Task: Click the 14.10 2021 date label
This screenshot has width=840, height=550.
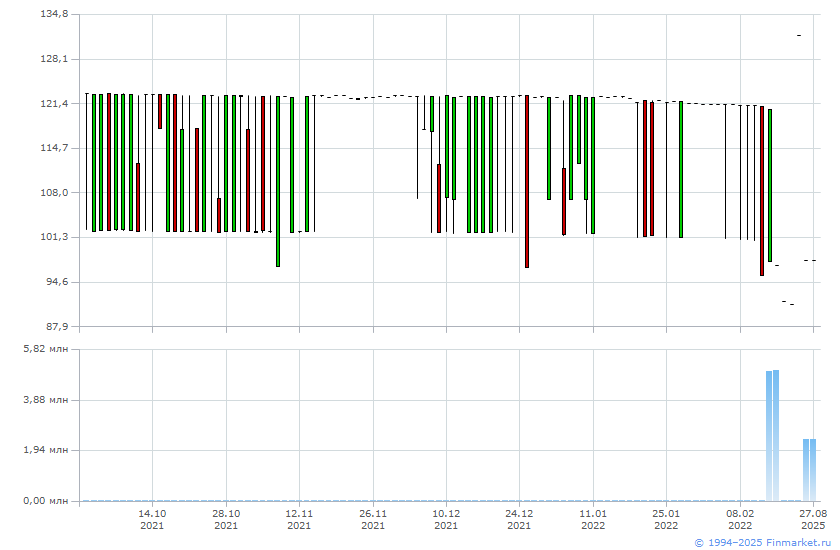Action: 152,519
